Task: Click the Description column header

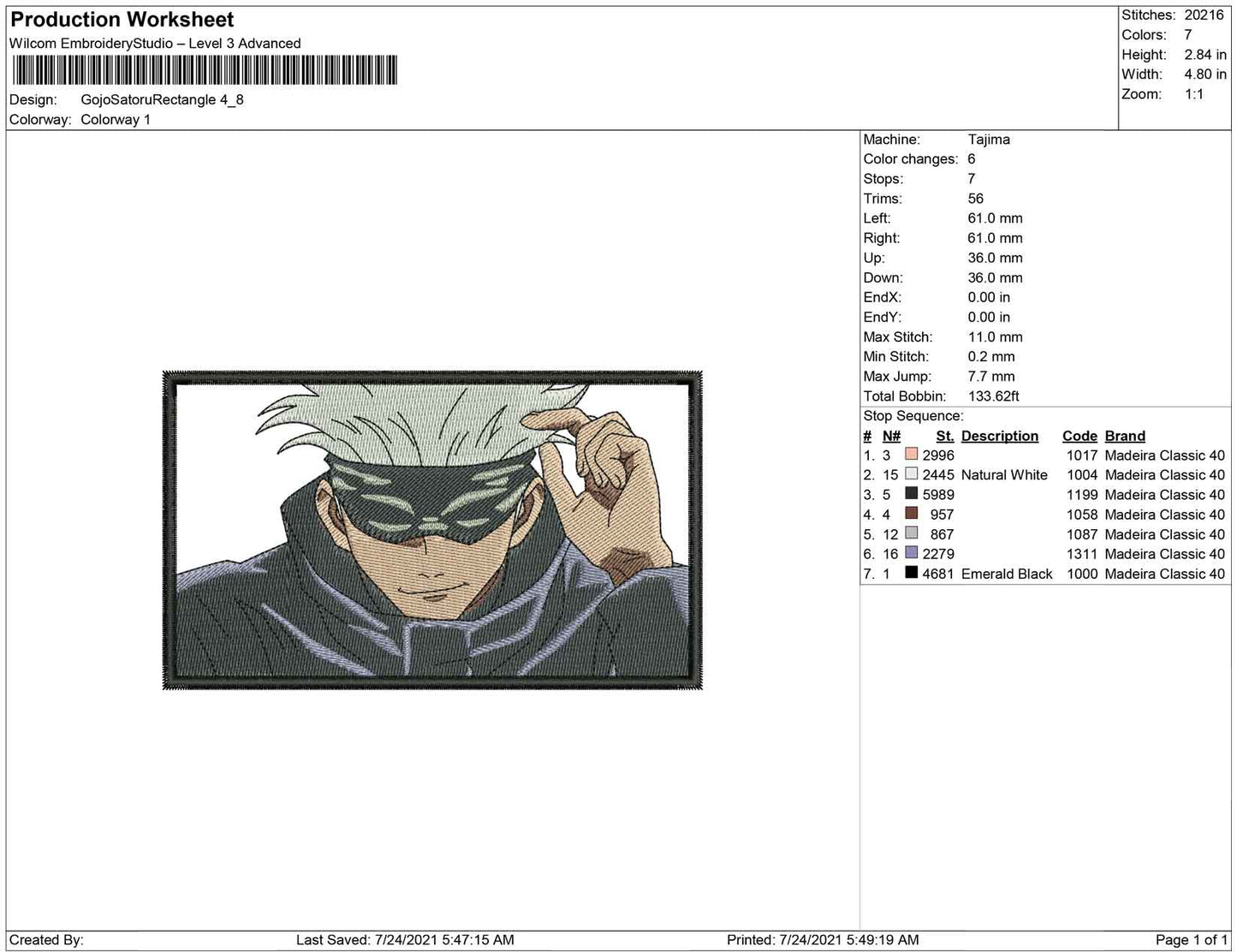Action: click(1000, 436)
